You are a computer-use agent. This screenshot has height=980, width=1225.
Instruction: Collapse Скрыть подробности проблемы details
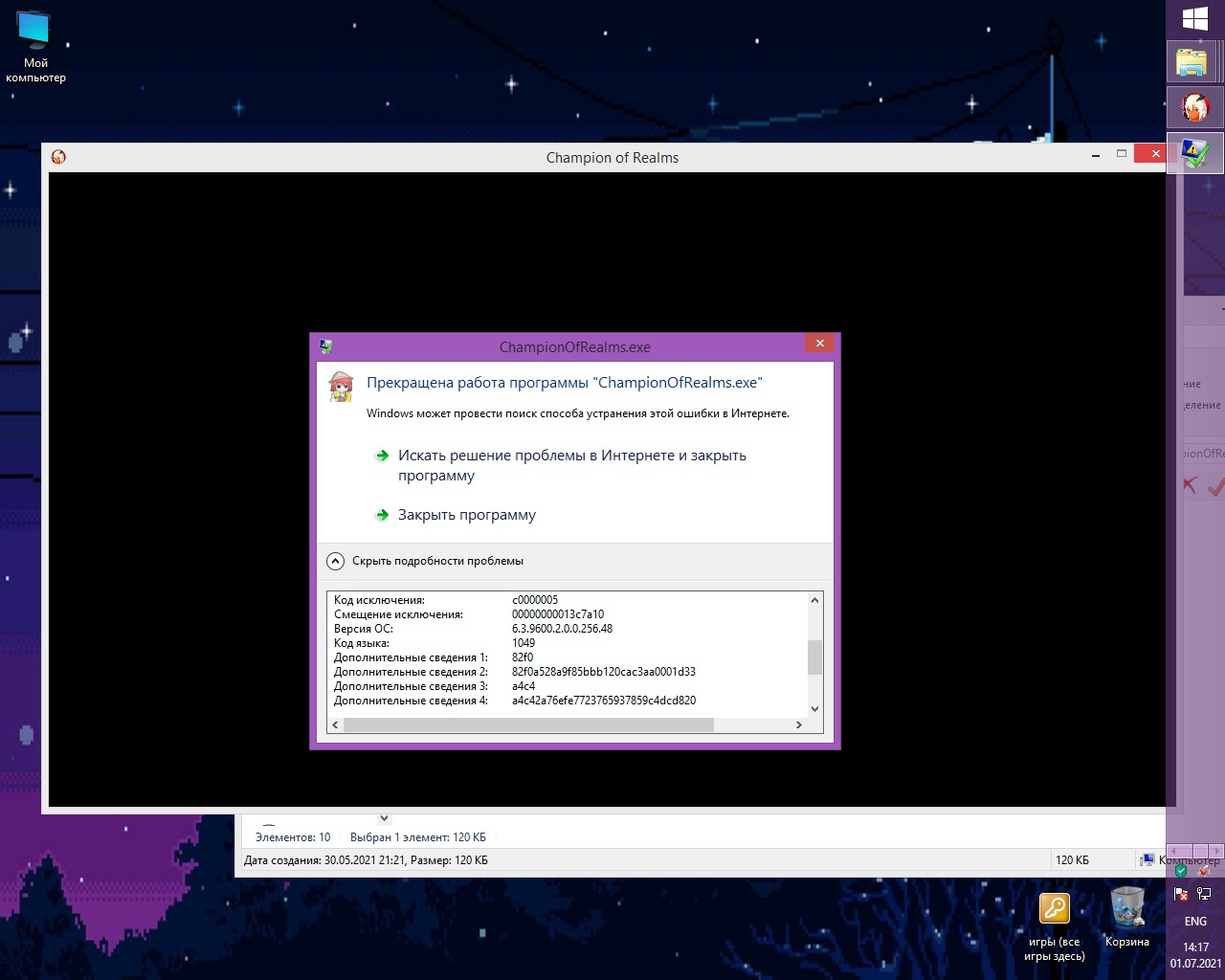pyautogui.click(x=425, y=561)
